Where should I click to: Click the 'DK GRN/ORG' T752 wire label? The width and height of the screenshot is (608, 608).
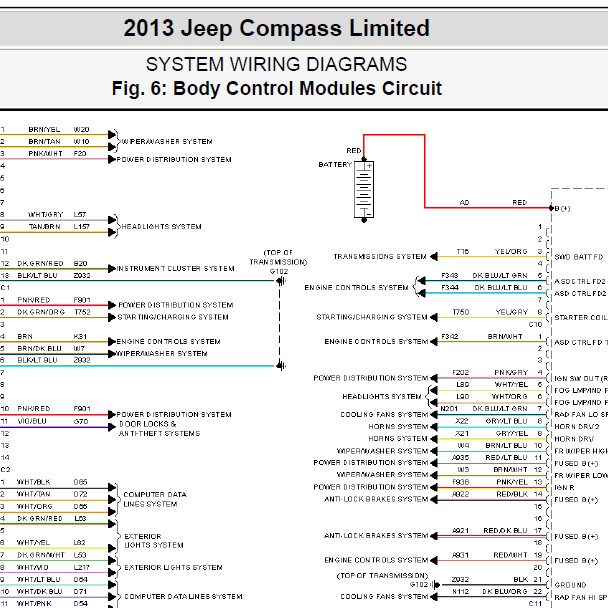[41, 312]
